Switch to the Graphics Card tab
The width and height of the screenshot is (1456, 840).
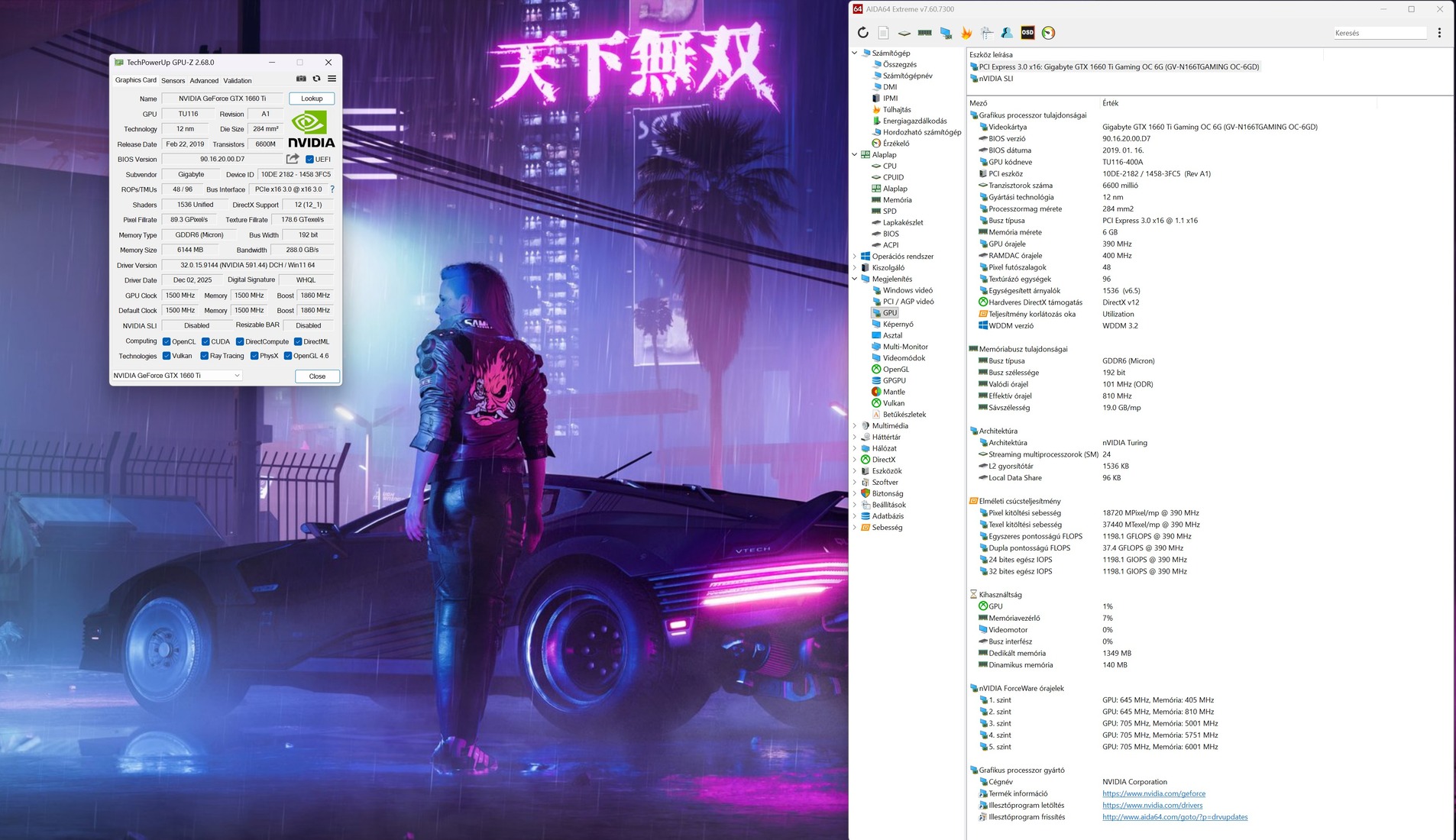coord(136,80)
